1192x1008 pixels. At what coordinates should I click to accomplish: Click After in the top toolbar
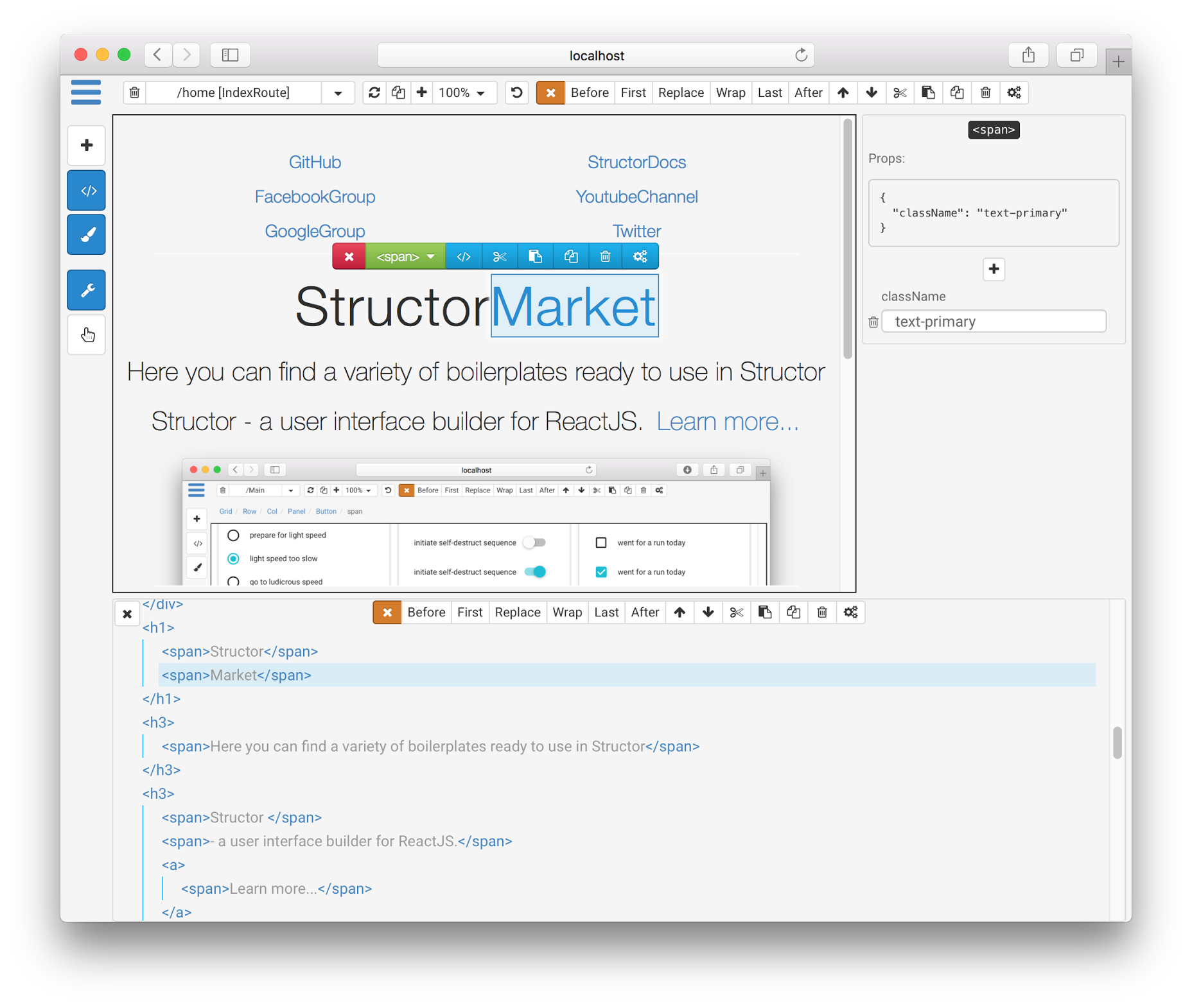(x=808, y=92)
